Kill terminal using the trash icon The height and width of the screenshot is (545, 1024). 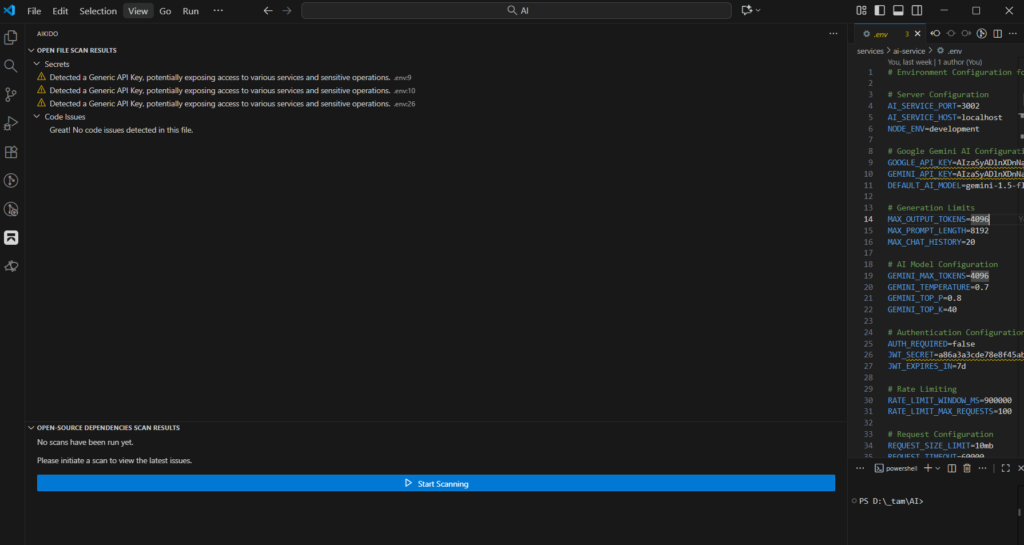pyautogui.click(x=968, y=468)
